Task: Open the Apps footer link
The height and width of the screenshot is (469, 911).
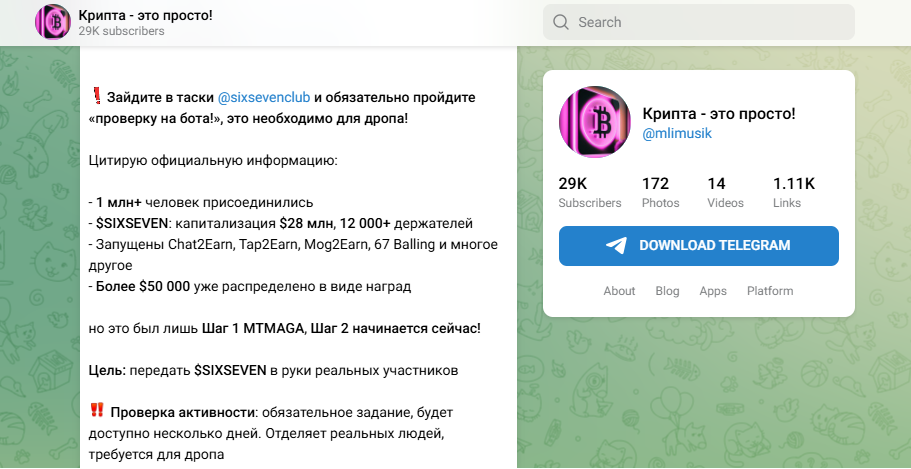Action: tap(713, 291)
